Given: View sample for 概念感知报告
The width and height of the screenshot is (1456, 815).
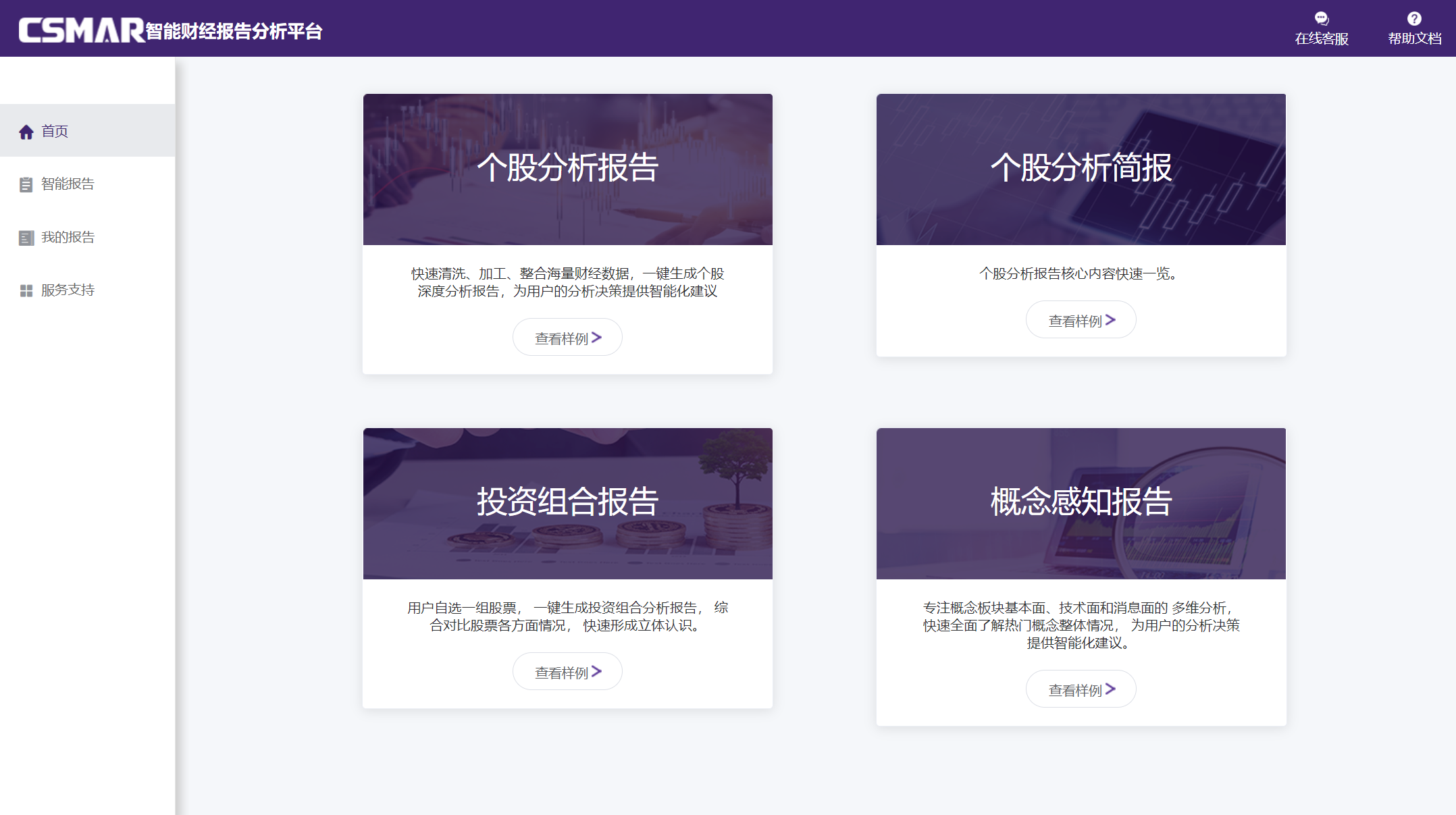Looking at the screenshot, I should (1081, 689).
